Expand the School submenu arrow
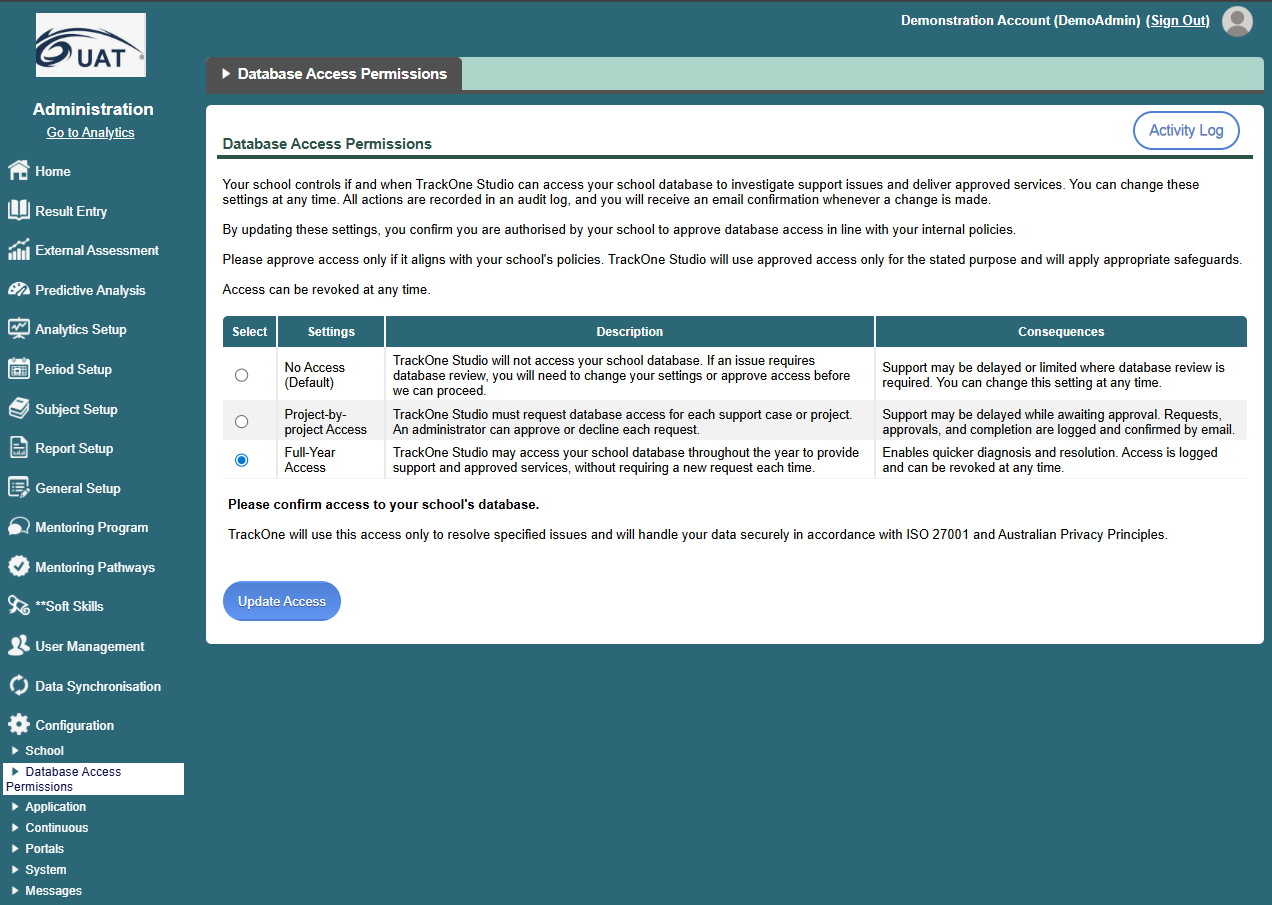The width and height of the screenshot is (1272, 905). (x=15, y=751)
